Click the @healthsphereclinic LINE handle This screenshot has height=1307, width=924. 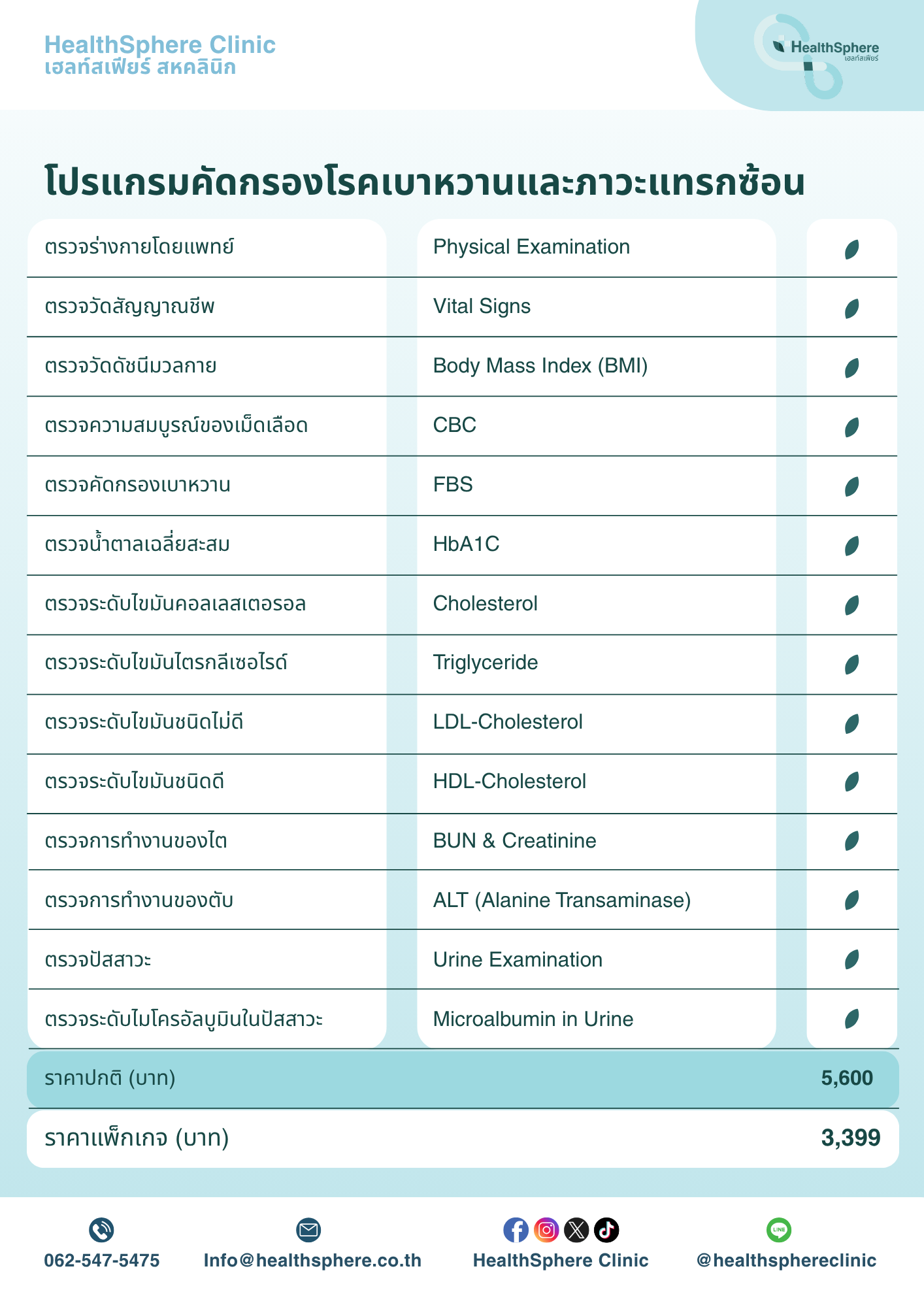click(x=786, y=1260)
